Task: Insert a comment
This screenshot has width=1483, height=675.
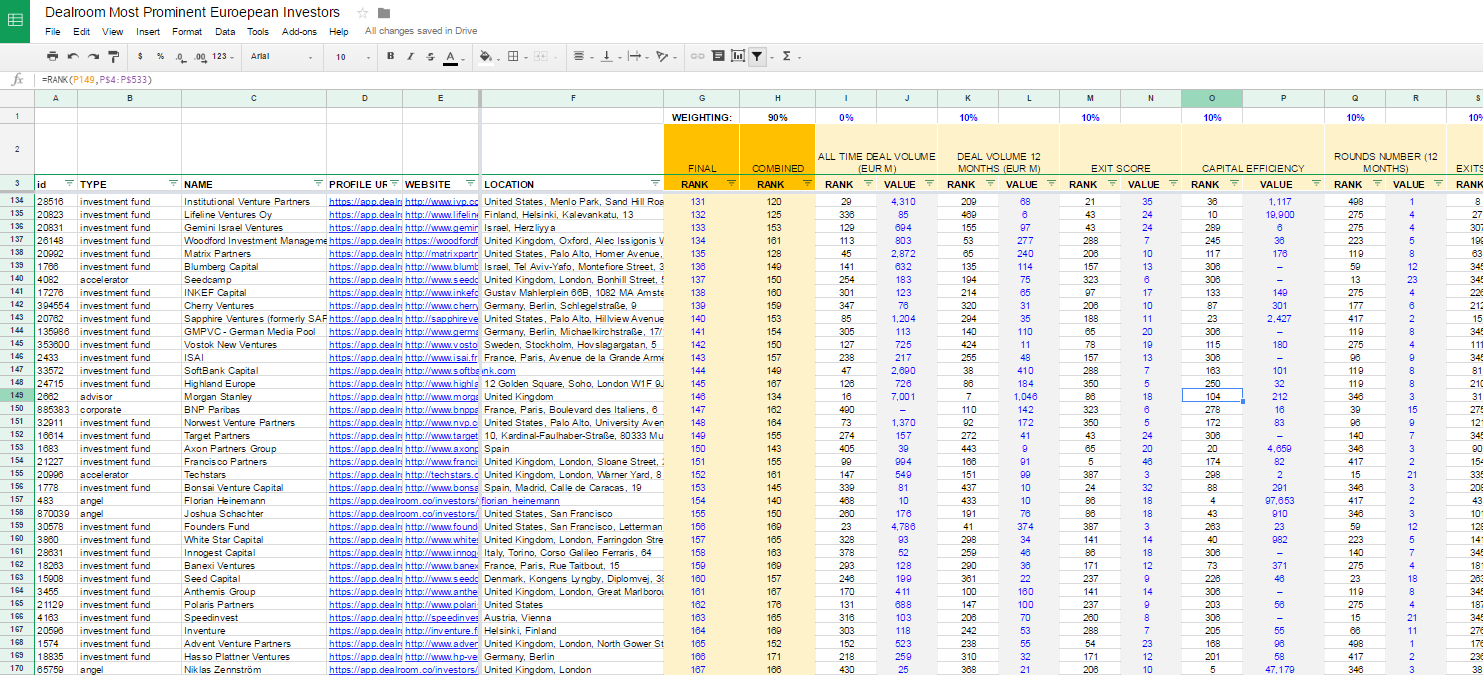Action: pos(718,57)
